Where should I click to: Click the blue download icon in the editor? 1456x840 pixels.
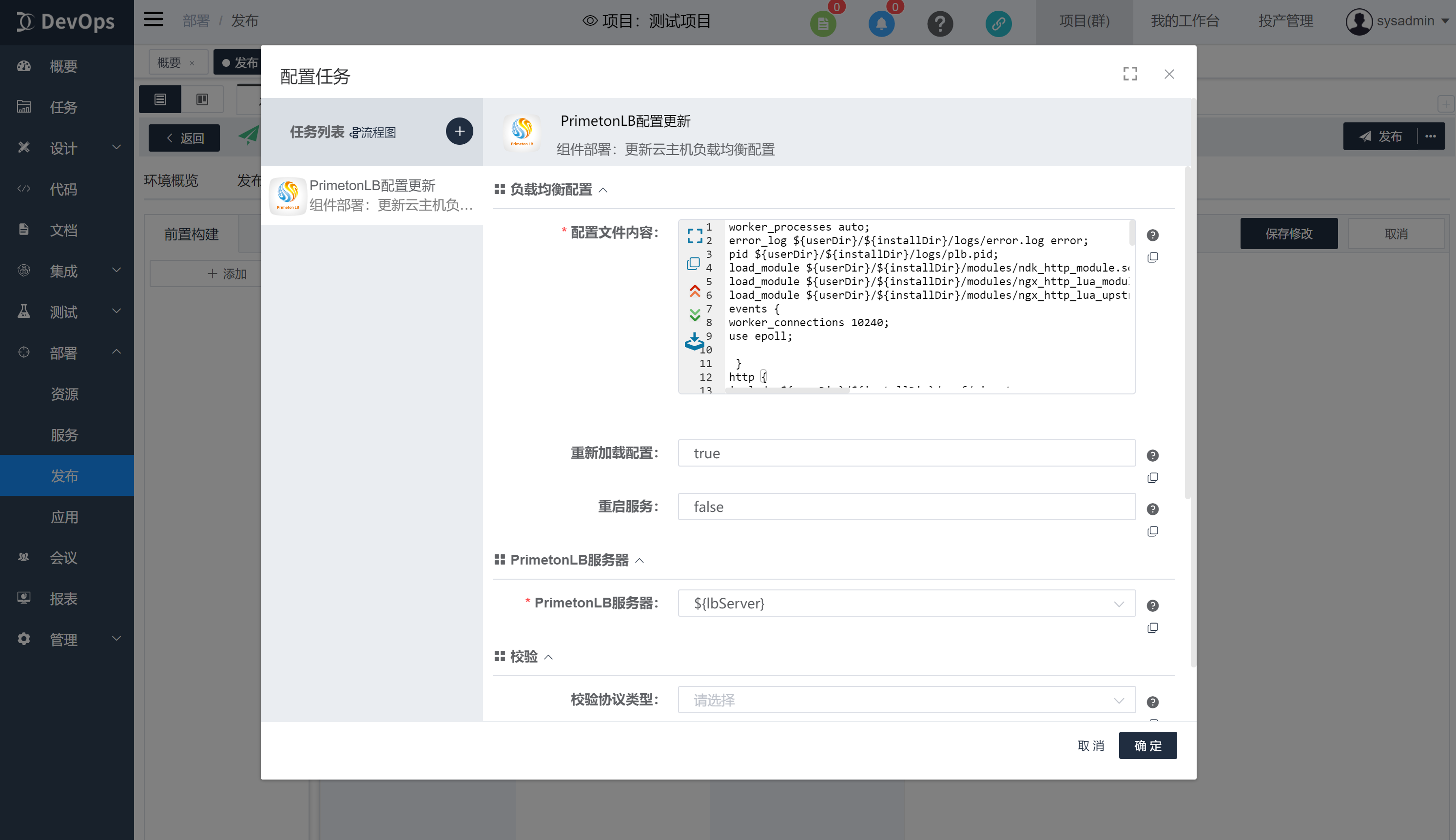pyautogui.click(x=694, y=342)
